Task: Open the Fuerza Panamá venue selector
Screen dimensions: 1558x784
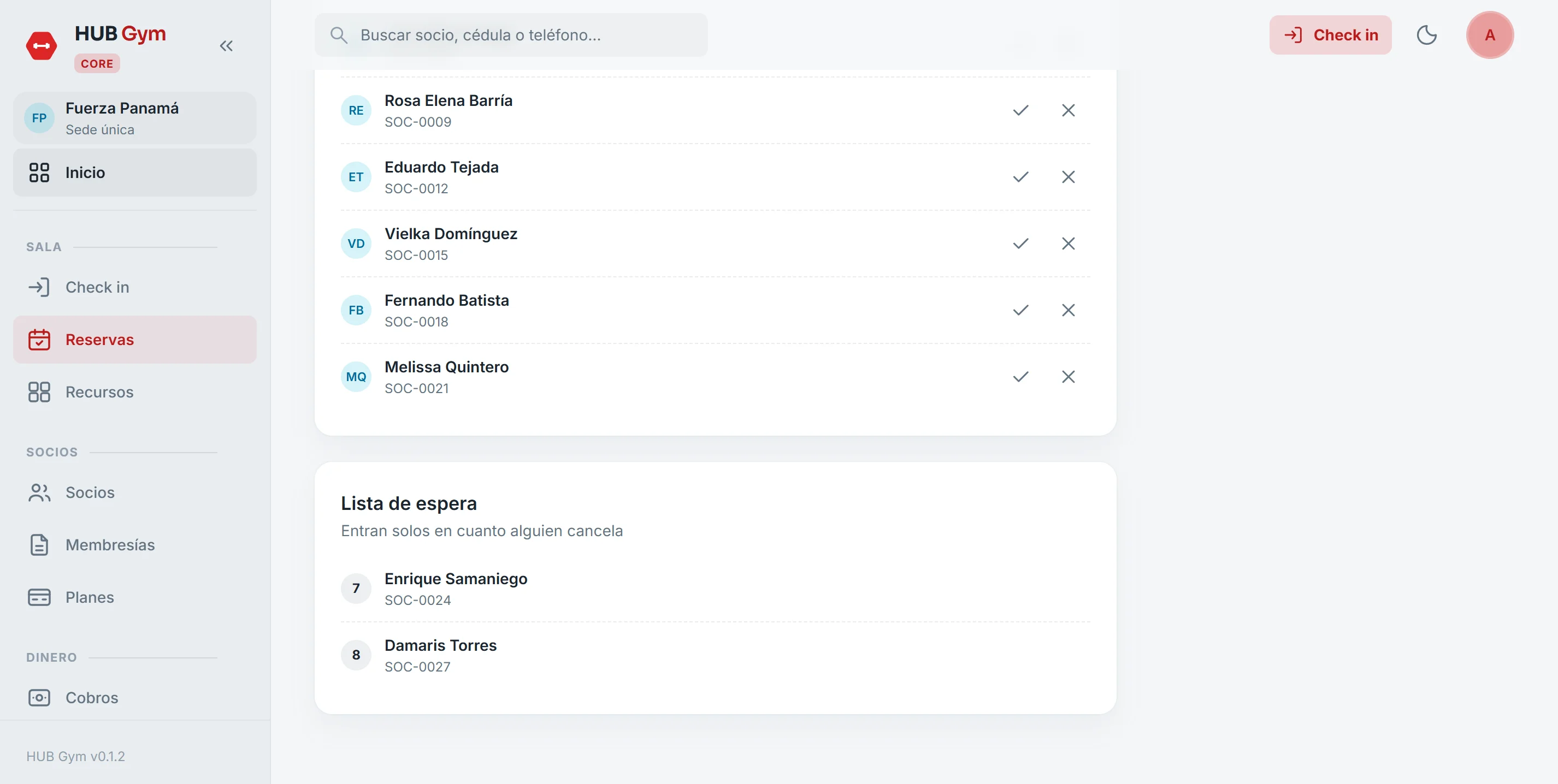Action: (x=135, y=118)
